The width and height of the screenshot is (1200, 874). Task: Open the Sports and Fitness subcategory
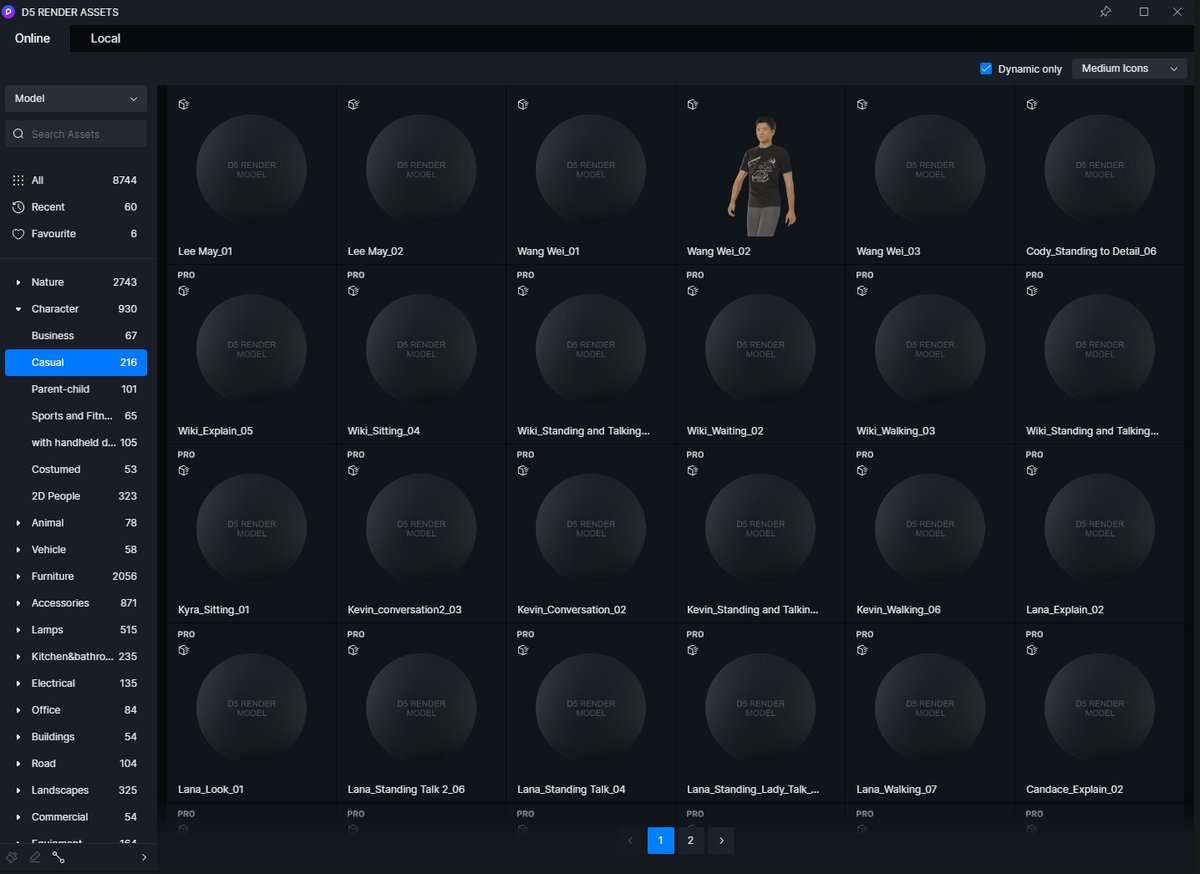[x=76, y=416]
